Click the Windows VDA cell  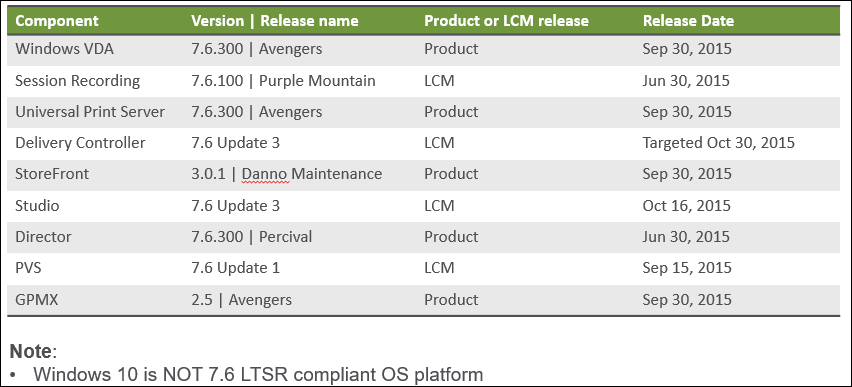[x=64, y=49]
